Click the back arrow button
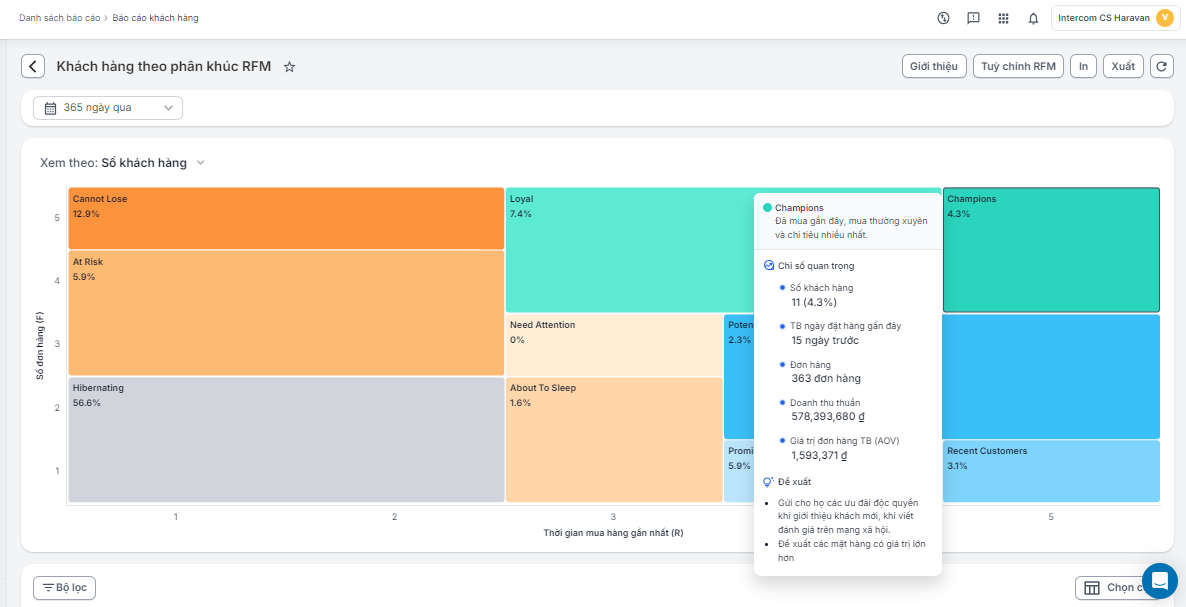Viewport: 1186px width, 607px height. click(x=33, y=66)
